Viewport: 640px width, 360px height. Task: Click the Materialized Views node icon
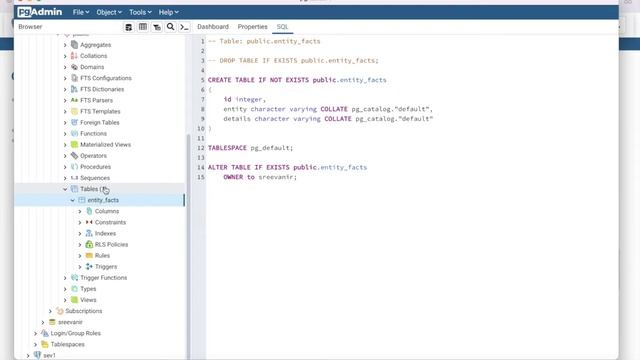pos(74,144)
